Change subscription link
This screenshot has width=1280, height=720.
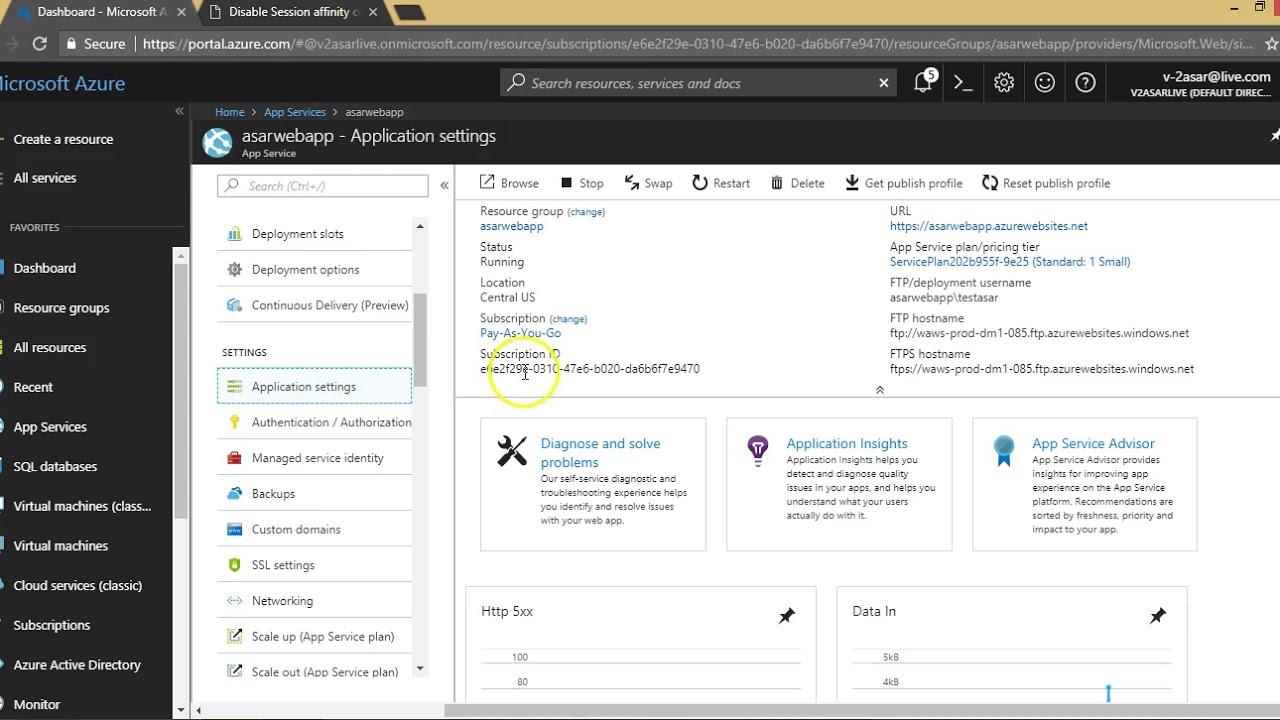click(x=568, y=319)
